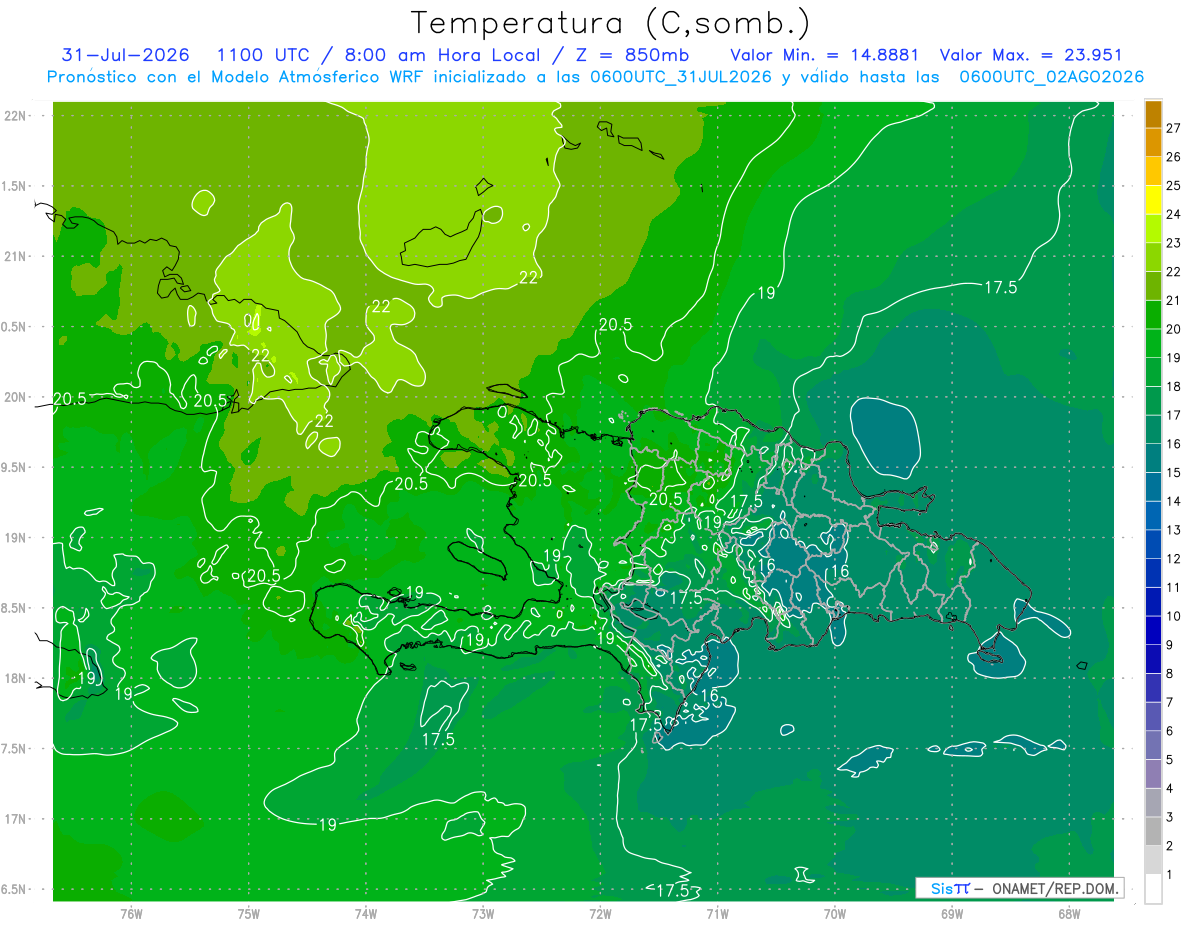Image resolution: width=1200 pixels, height=927 pixels.
Task: Click the '74W' longitude axis label
Action: tap(366, 913)
